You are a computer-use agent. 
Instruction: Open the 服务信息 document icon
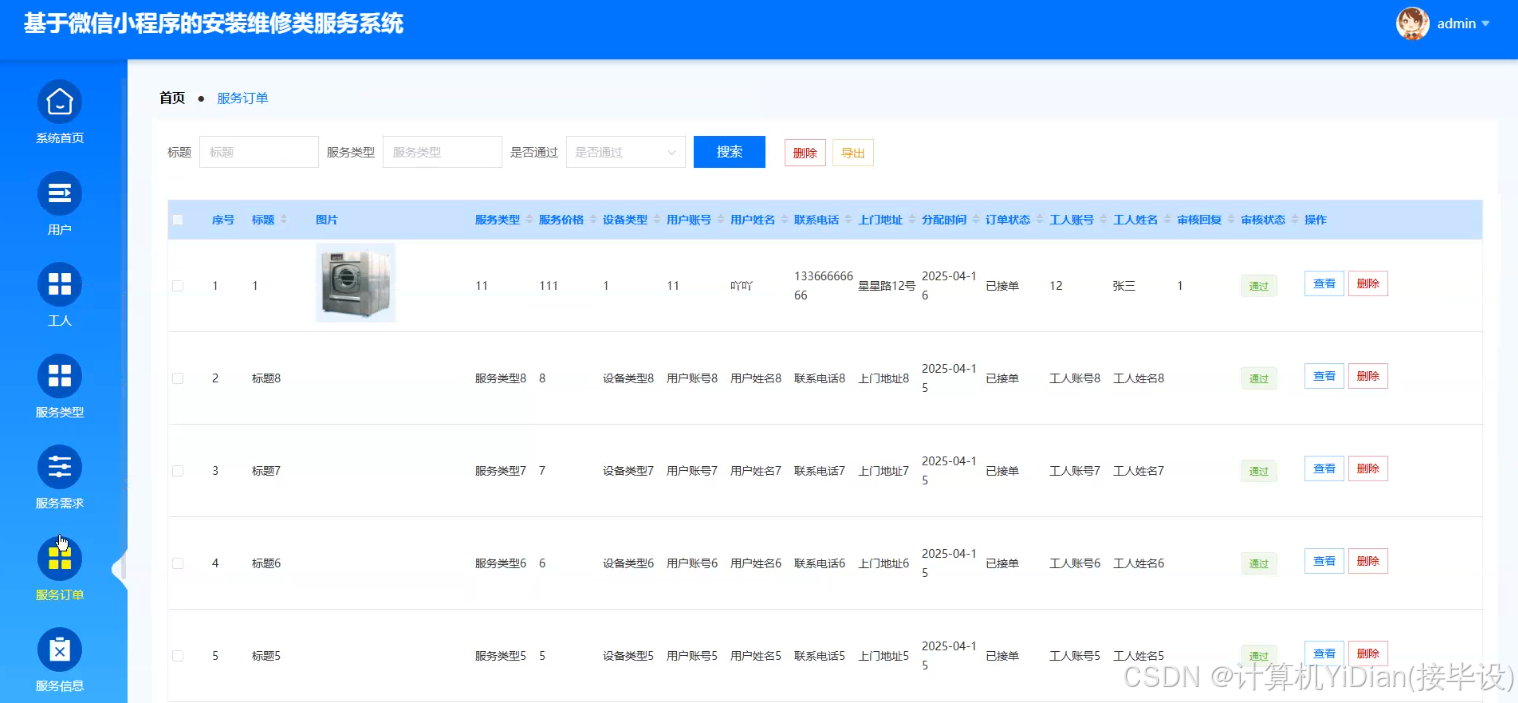pyautogui.click(x=59, y=650)
